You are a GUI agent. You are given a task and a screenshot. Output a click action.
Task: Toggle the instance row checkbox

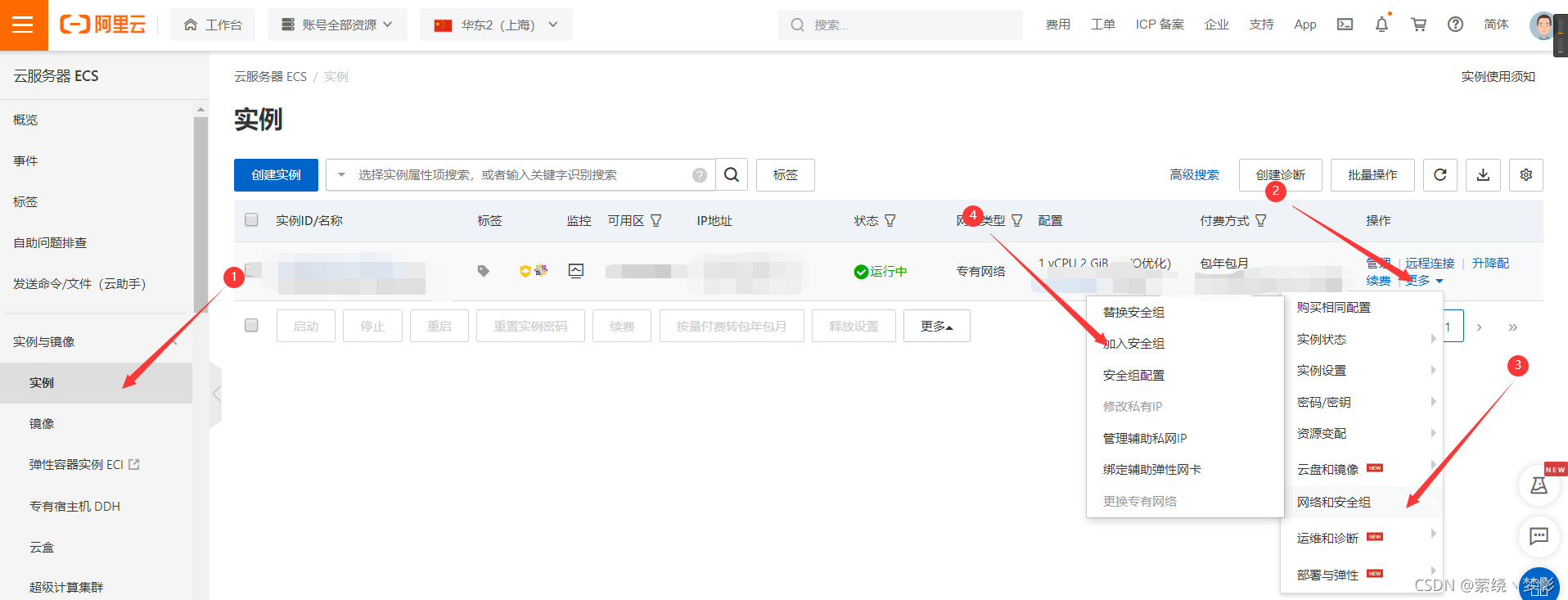tap(253, 270)
